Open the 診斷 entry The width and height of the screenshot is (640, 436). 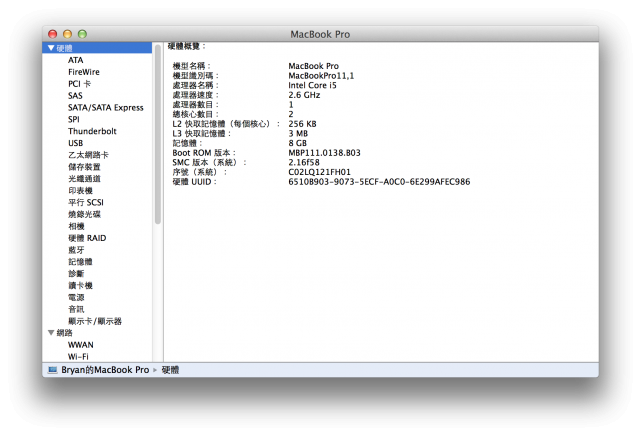tap(76, 274)
